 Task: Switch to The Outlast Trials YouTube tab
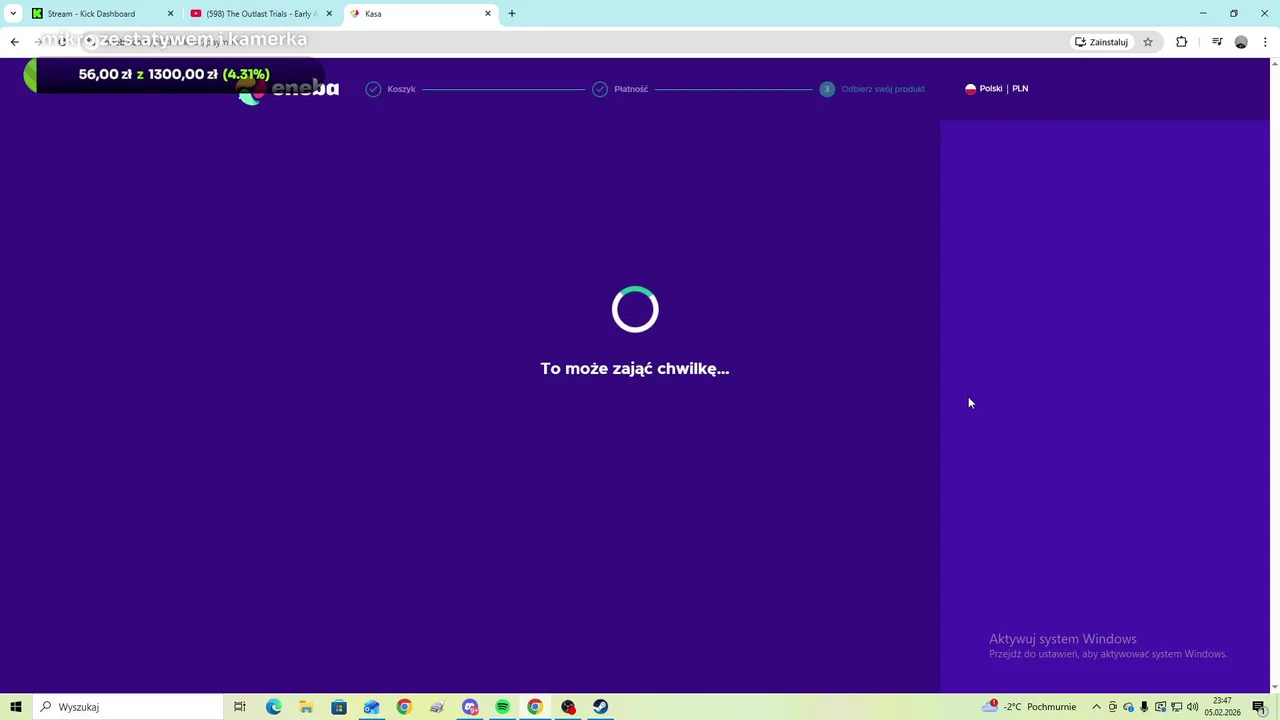point(262,14)
